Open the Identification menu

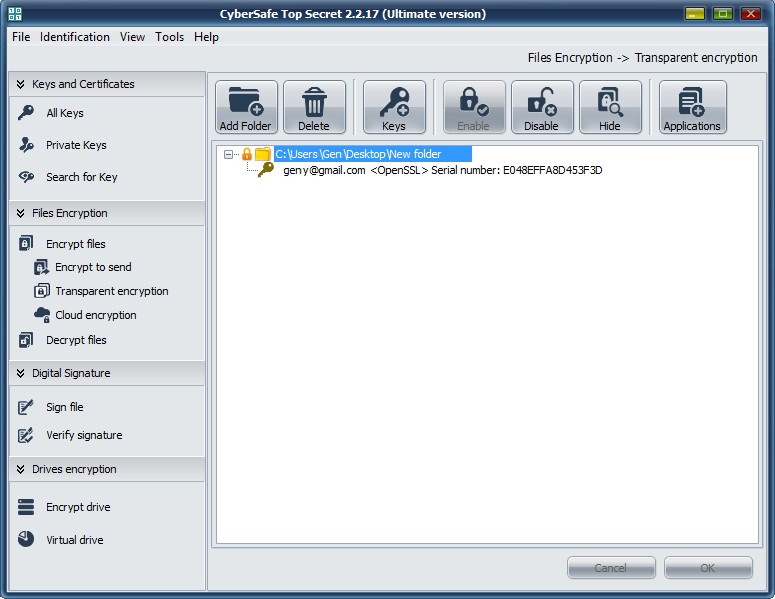pyautogui.click(x=75, y=37)
